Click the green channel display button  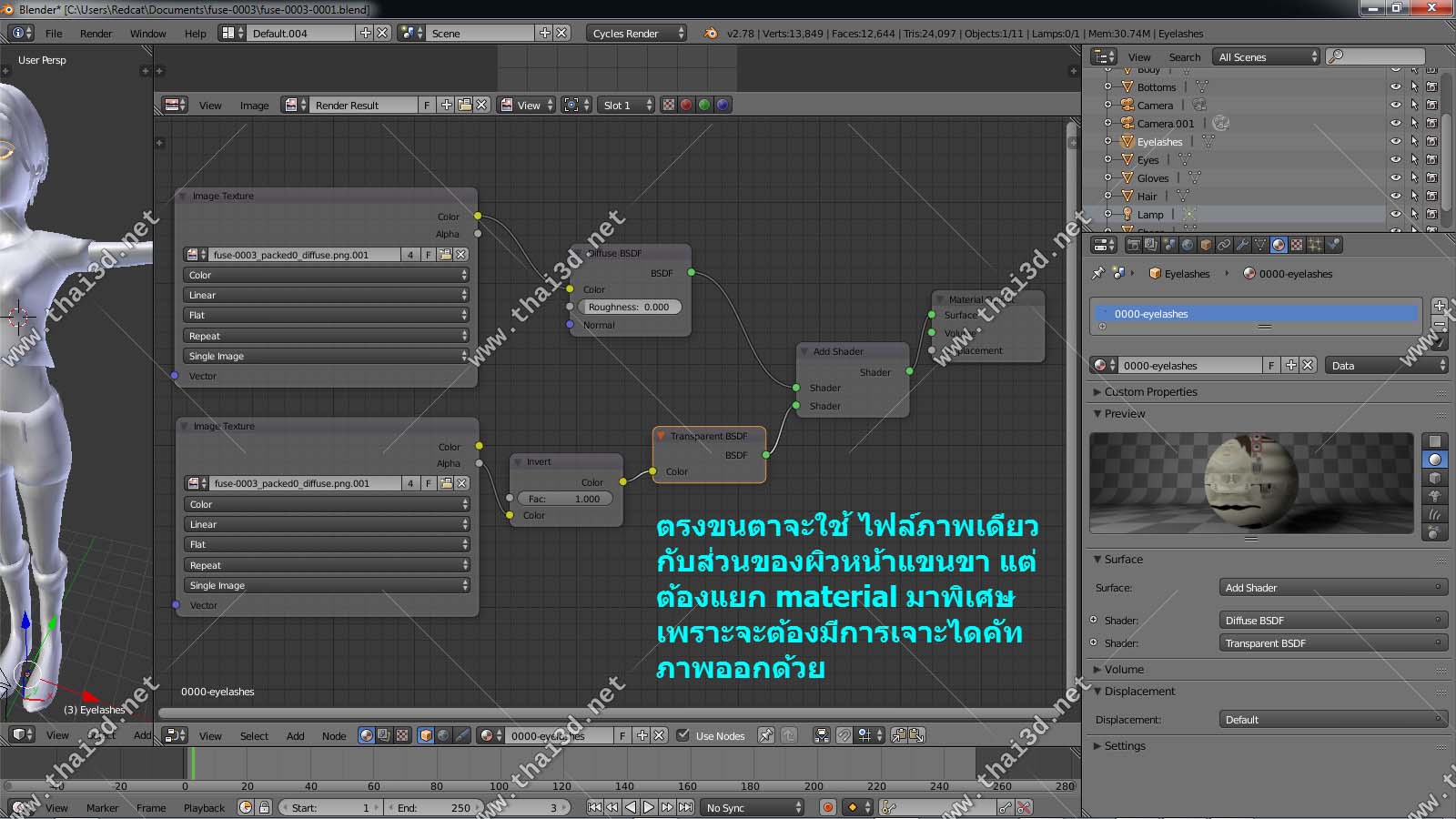click(704, 105)
